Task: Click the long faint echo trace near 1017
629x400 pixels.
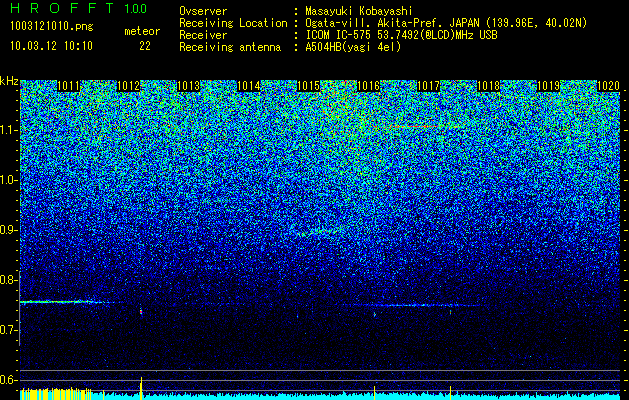Action: click(x=419, y=305)
